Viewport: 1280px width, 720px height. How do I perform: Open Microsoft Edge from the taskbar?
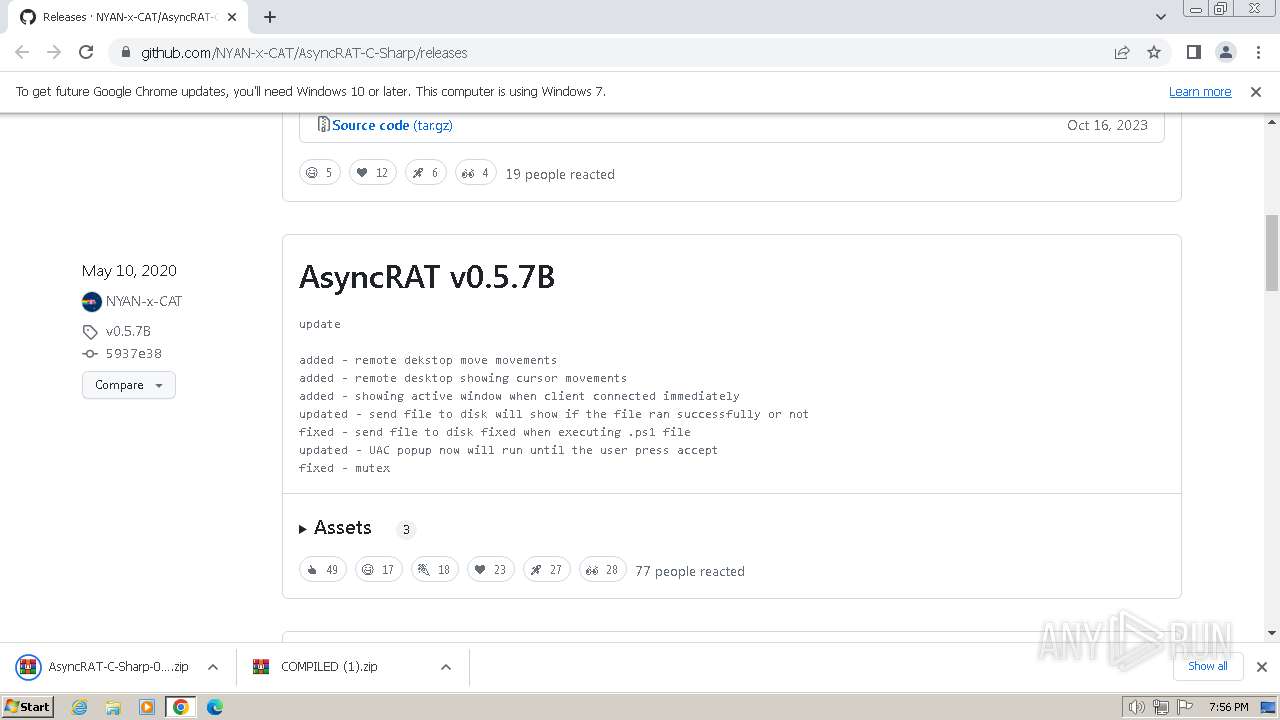(x=214, y=707)
